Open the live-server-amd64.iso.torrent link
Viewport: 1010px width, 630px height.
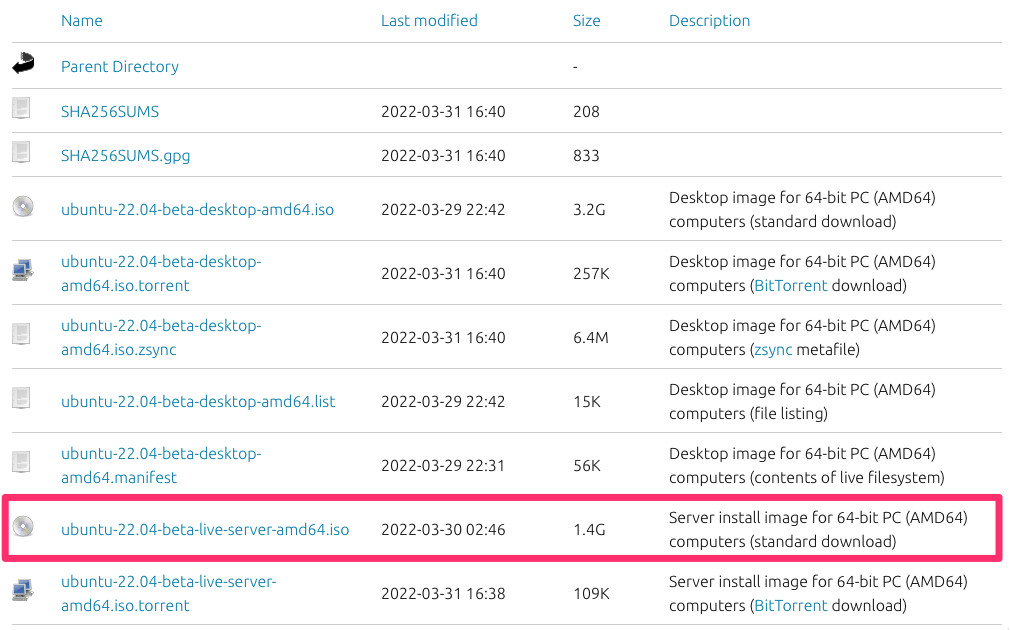click(x=169, y=593)
